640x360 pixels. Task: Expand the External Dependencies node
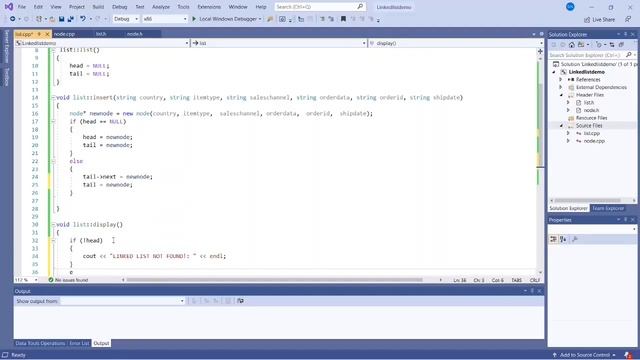(561, 87)
